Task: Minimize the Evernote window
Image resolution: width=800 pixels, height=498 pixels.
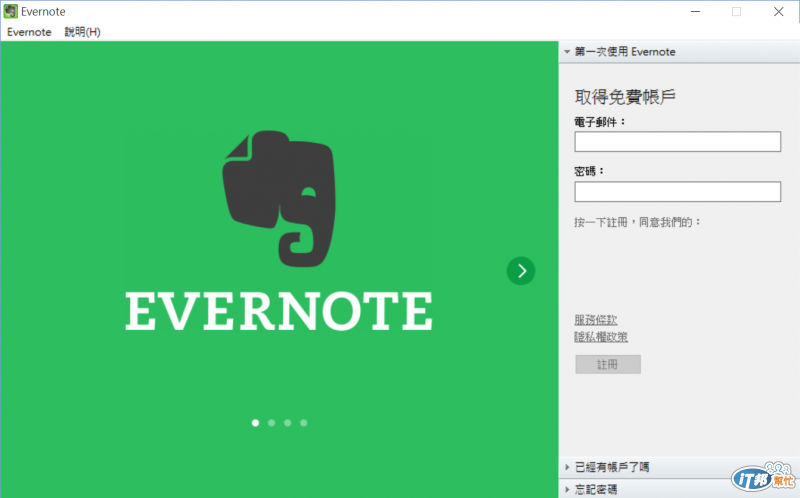Action: point(695,11)
